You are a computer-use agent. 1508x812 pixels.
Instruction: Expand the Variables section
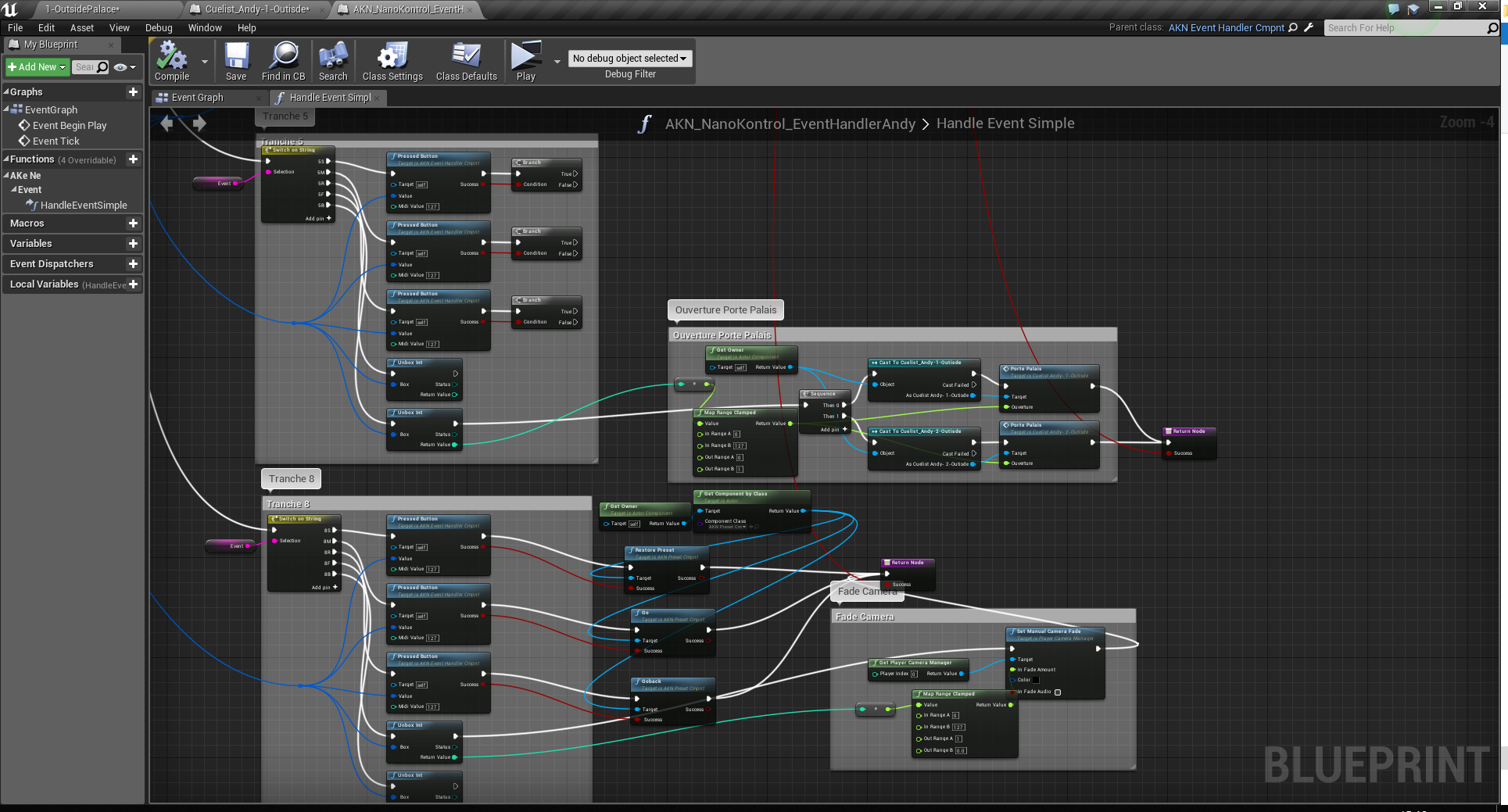(x=30, y=243)
